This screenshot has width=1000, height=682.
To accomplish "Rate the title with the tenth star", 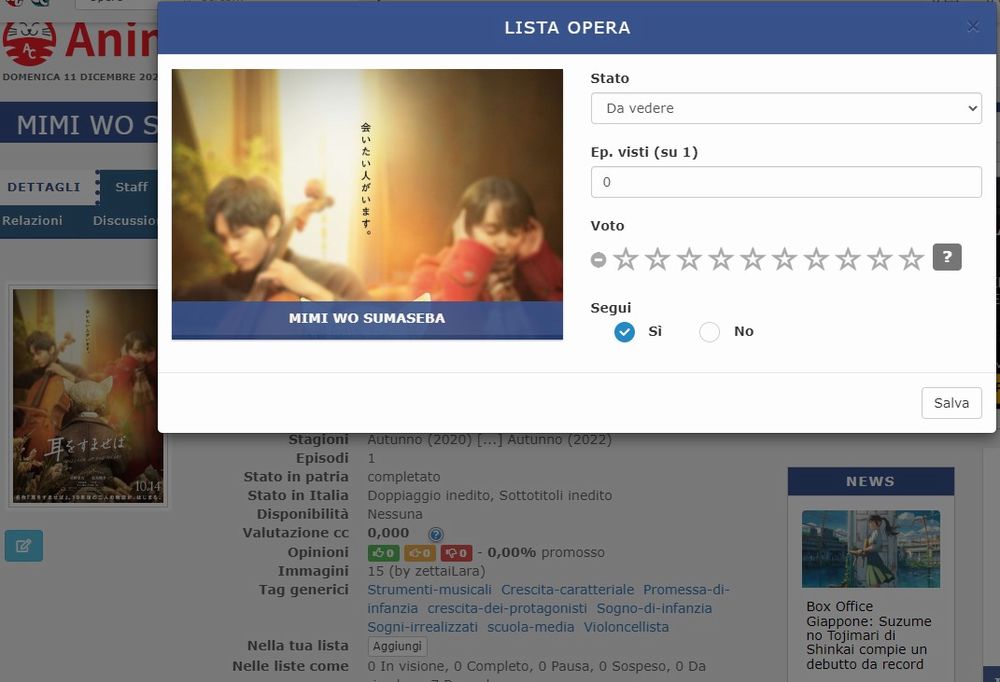I will click(x=911, y=259).
